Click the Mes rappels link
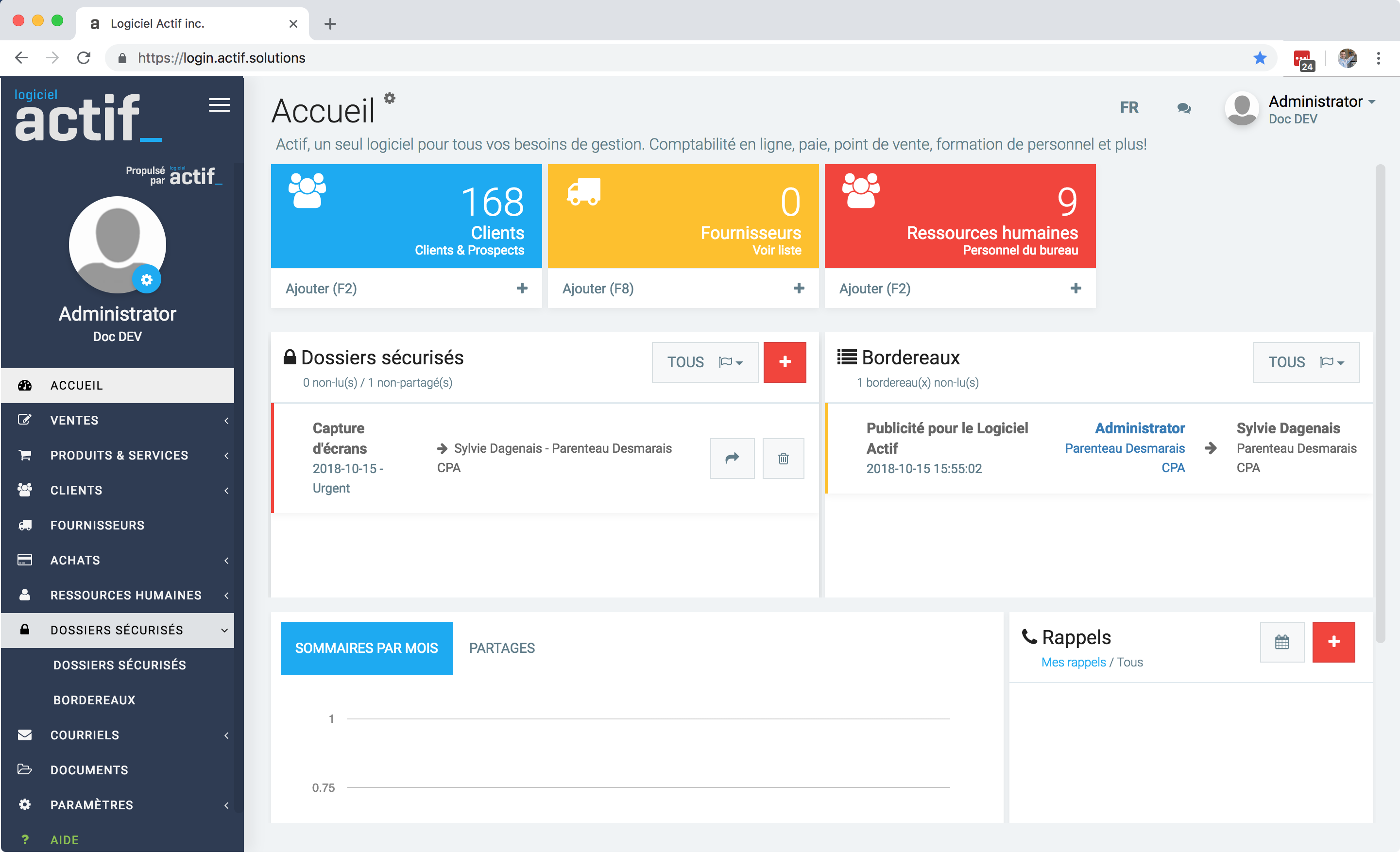 click(x=1073, y=662)
